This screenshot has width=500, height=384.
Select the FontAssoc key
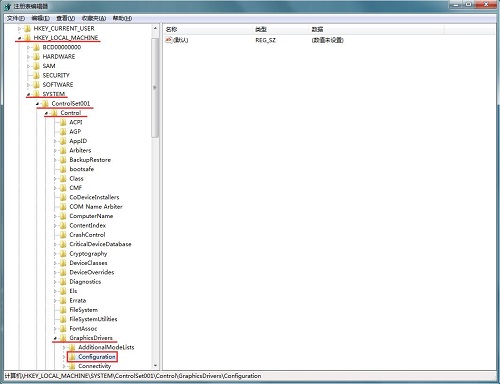tap(83, 329)
